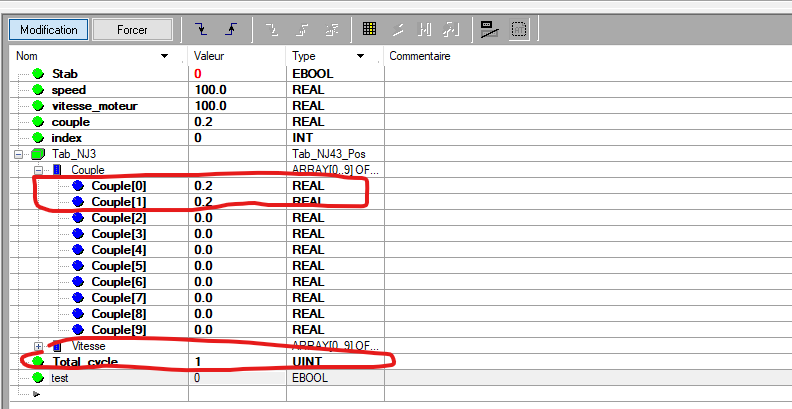Click the Commentaire column header
The image size is (792, 409).
click(x=420, y=57)
